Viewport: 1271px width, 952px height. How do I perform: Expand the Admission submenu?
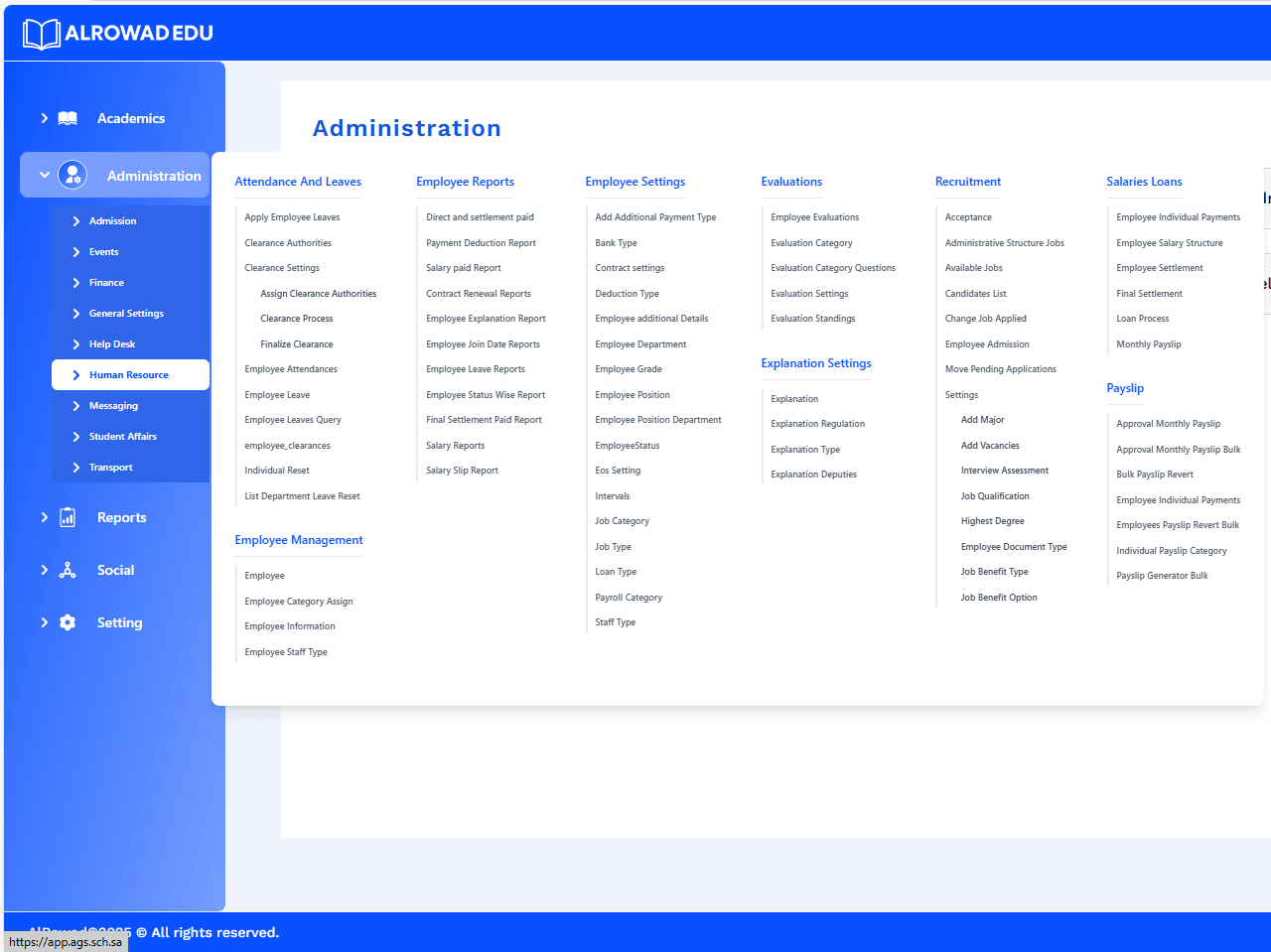[113, 220]
